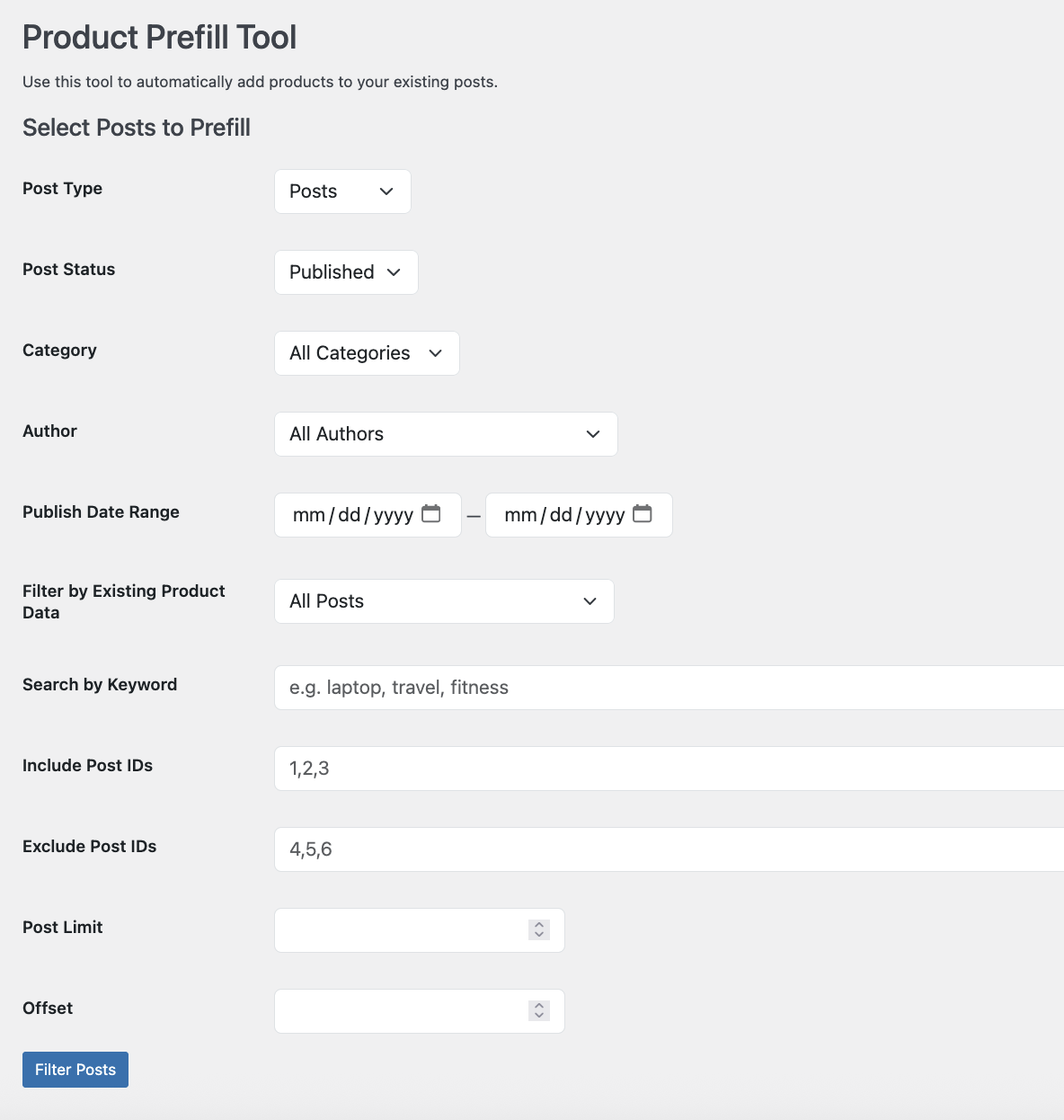Increase Offset value with the up arrow
This screenshot has width=1064, height=1120.
[x=539, y=1006]
